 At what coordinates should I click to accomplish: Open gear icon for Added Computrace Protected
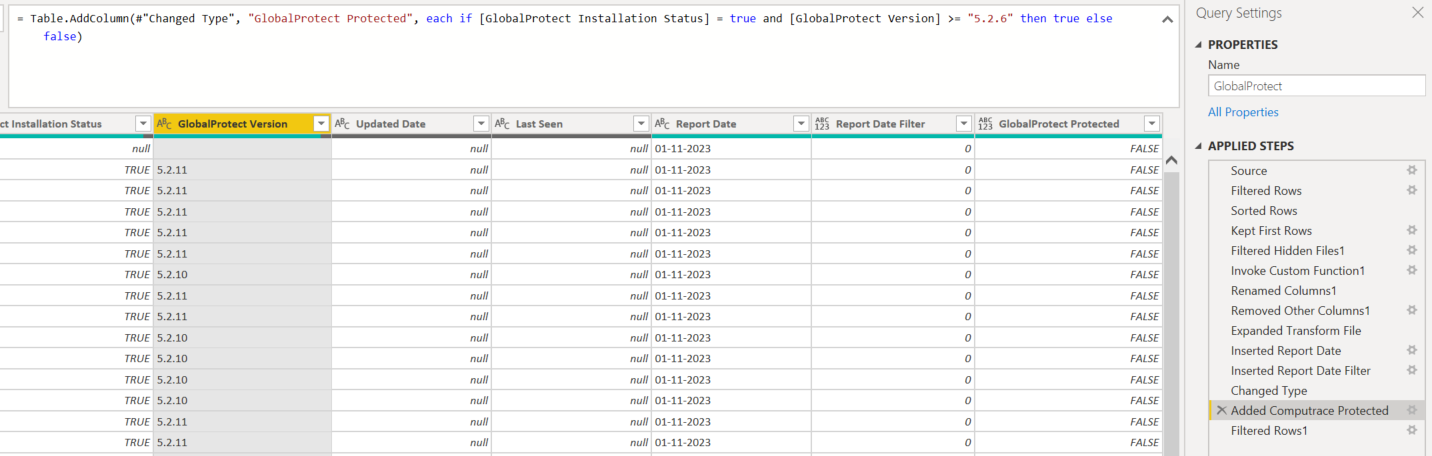pos(1411,411)
